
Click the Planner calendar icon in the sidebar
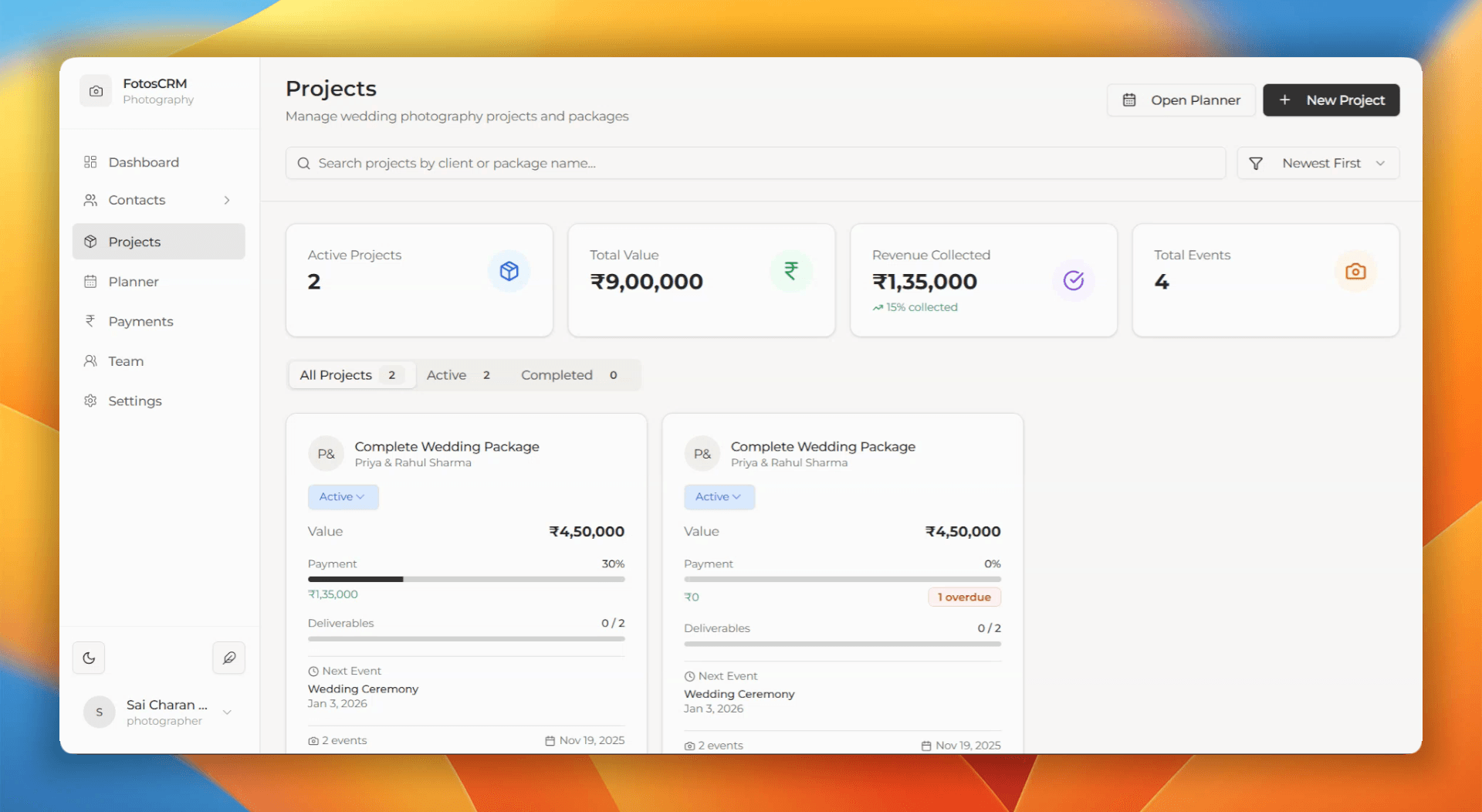[x=90, y=282]
